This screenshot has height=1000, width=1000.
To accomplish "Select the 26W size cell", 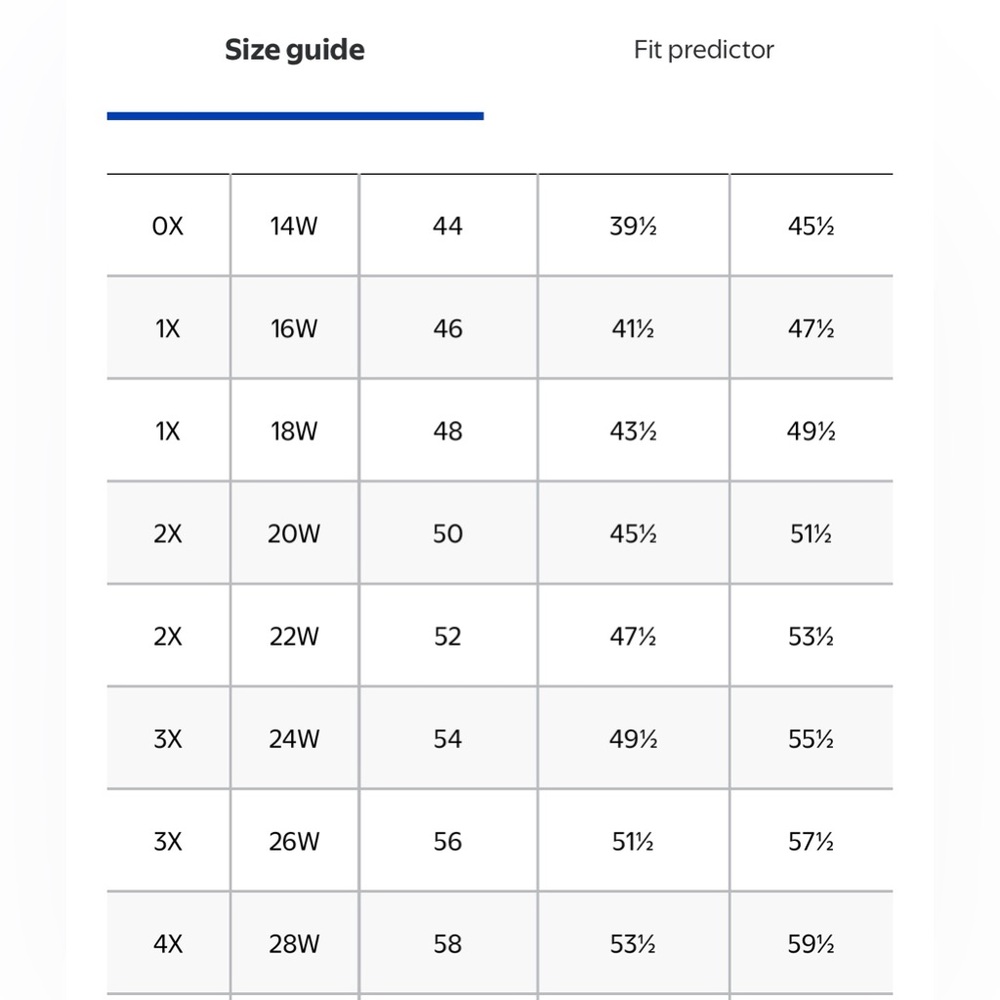I will tap(294, 842).
